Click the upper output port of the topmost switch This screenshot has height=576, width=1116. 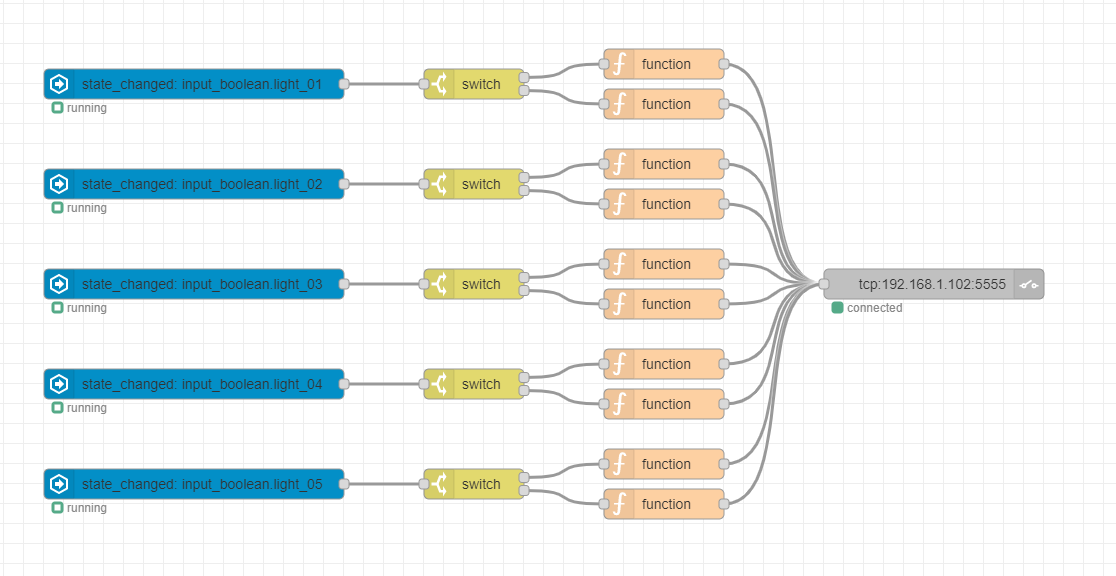(x=524, y=77)
